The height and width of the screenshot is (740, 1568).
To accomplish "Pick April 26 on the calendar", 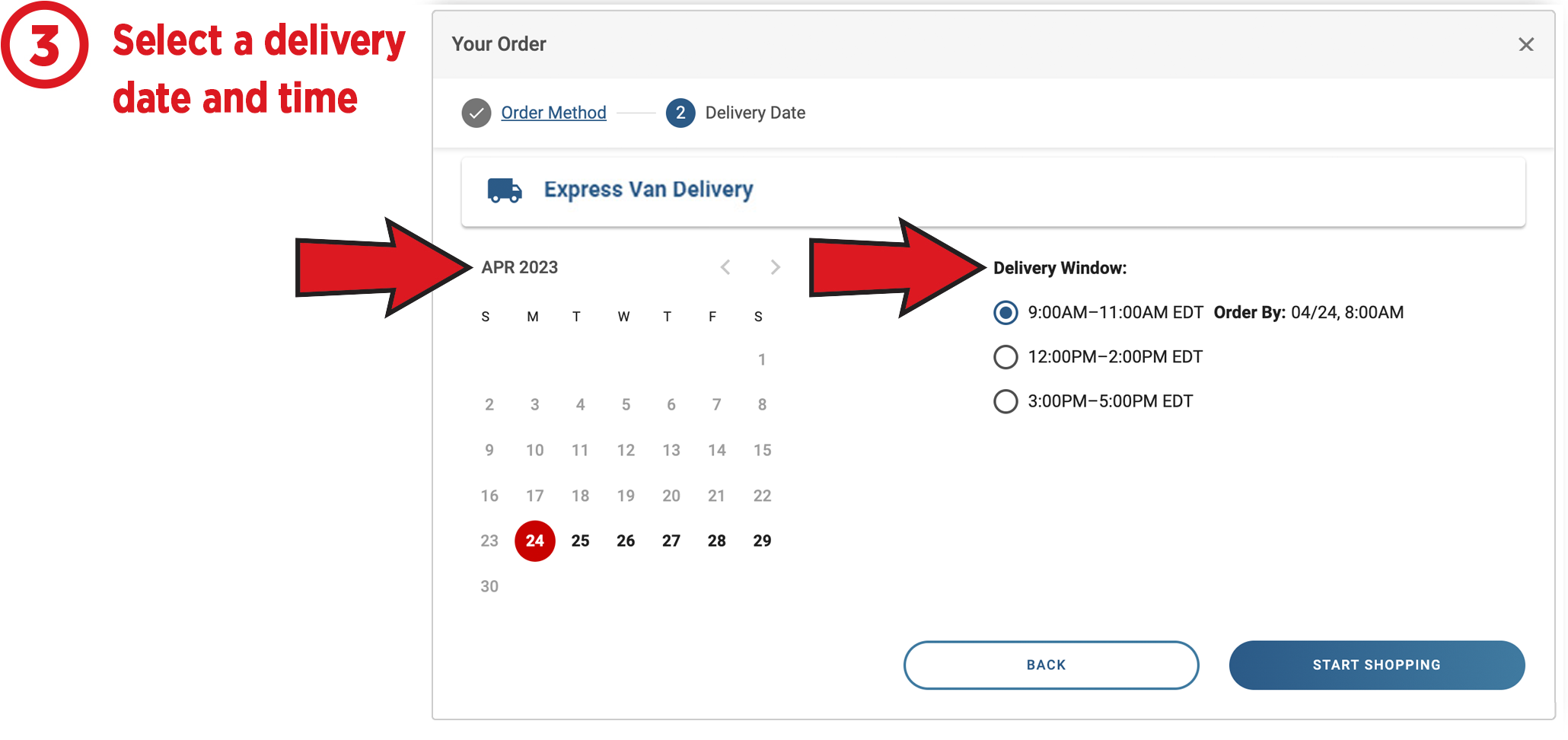I will (626, 541).
